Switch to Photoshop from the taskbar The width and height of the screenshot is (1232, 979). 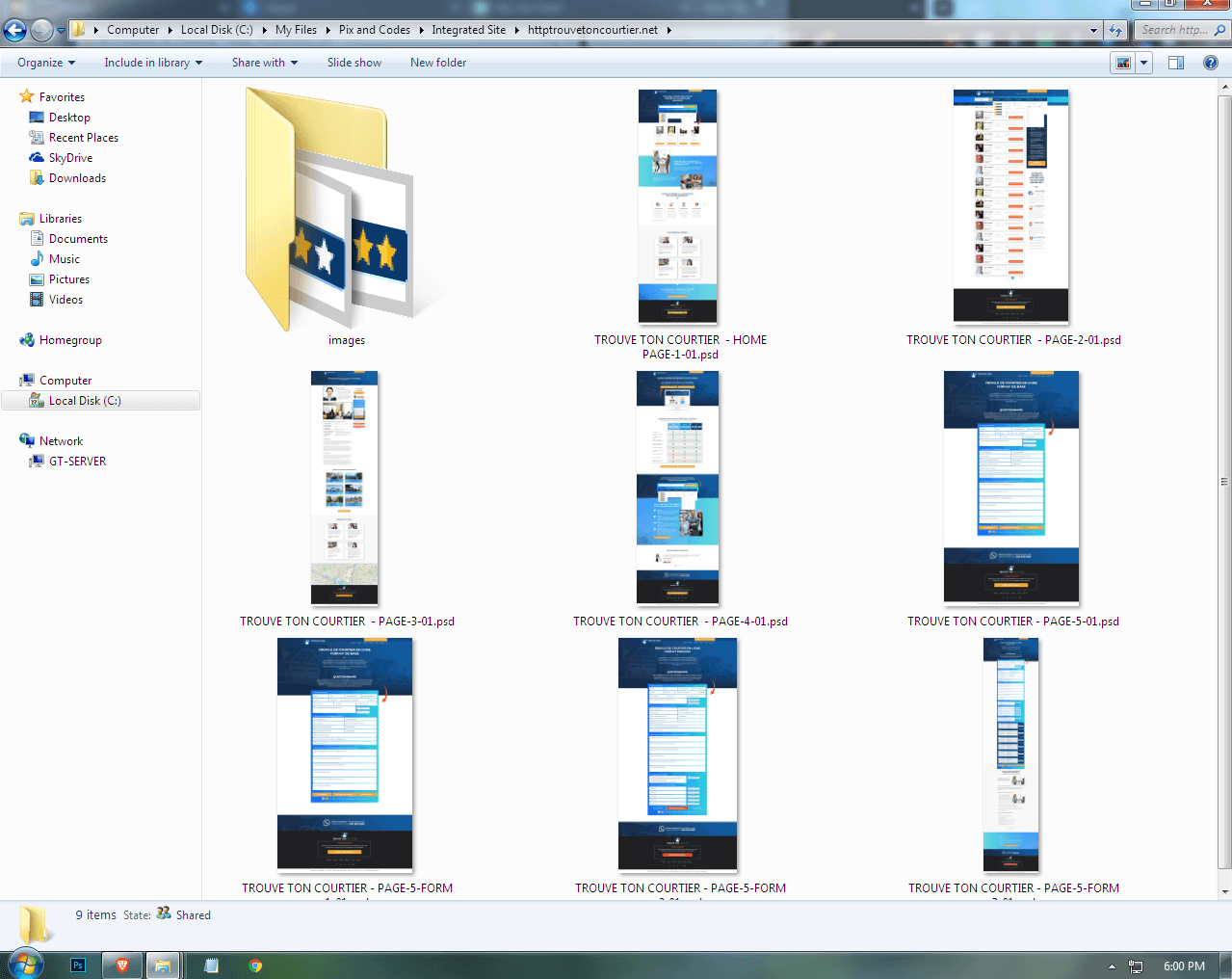pos(78,966)
